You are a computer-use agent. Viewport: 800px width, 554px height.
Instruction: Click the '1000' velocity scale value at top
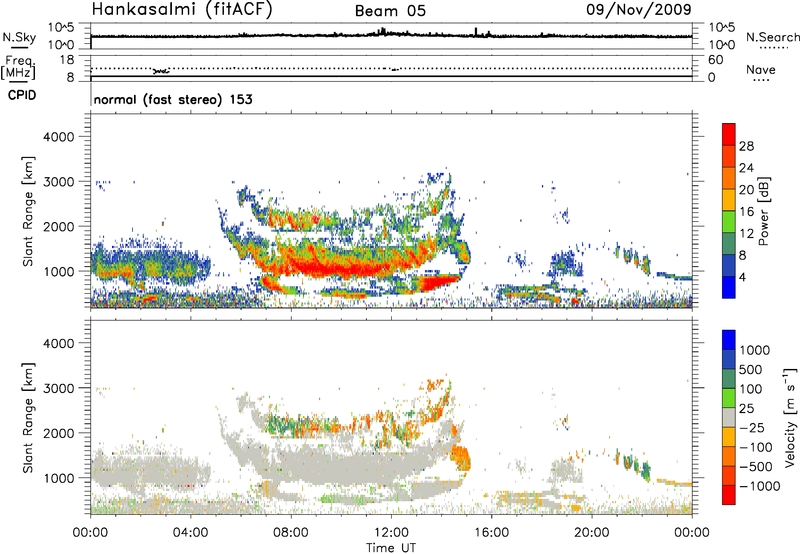(754, 350)
